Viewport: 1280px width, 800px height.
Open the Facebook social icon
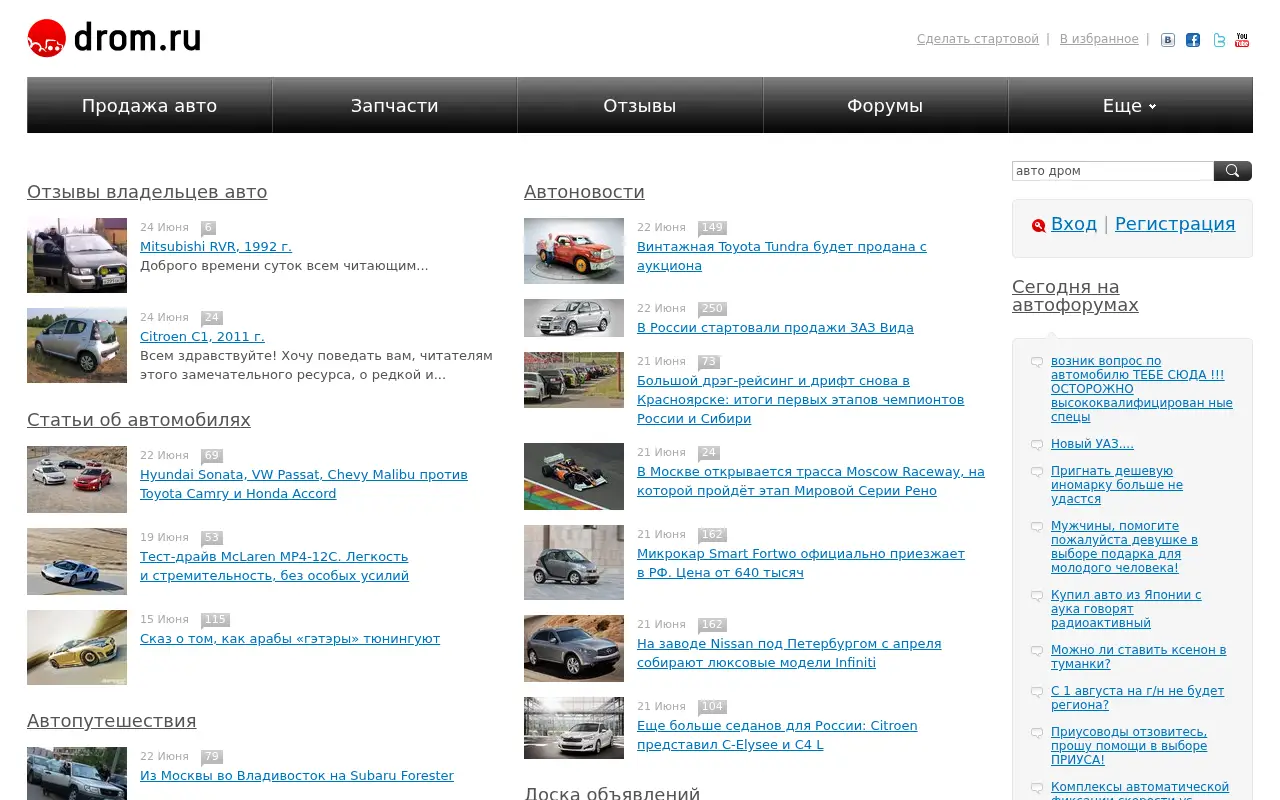(x=1193, y=40)
